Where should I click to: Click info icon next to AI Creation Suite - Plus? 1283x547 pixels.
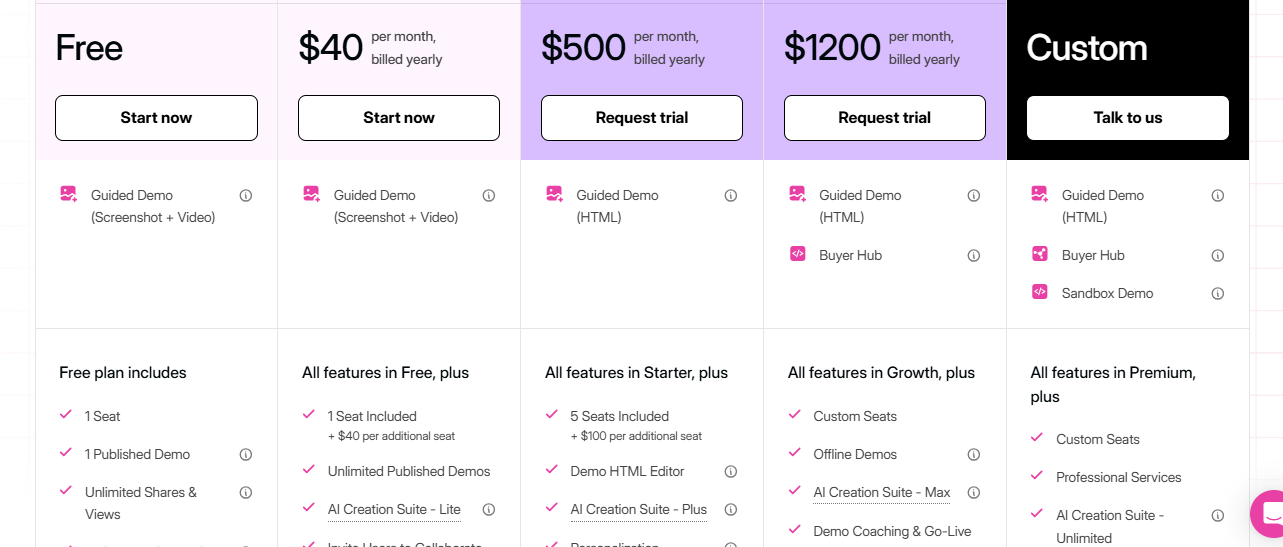point(731,510)
